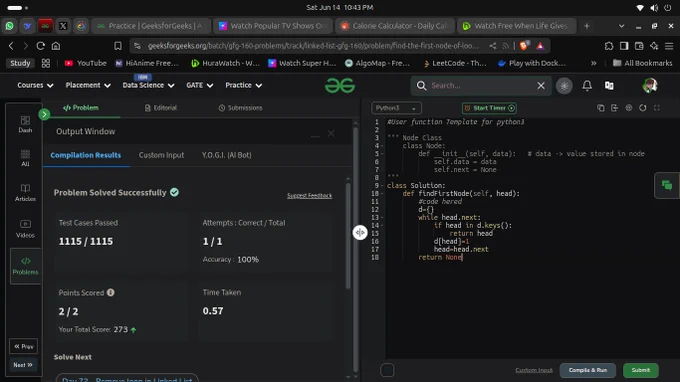The width and height of the screenshot is (680, 382).
Task: Open the pinned GeeksforGeeks tab with red background
Action: click(x=45, y=26)
